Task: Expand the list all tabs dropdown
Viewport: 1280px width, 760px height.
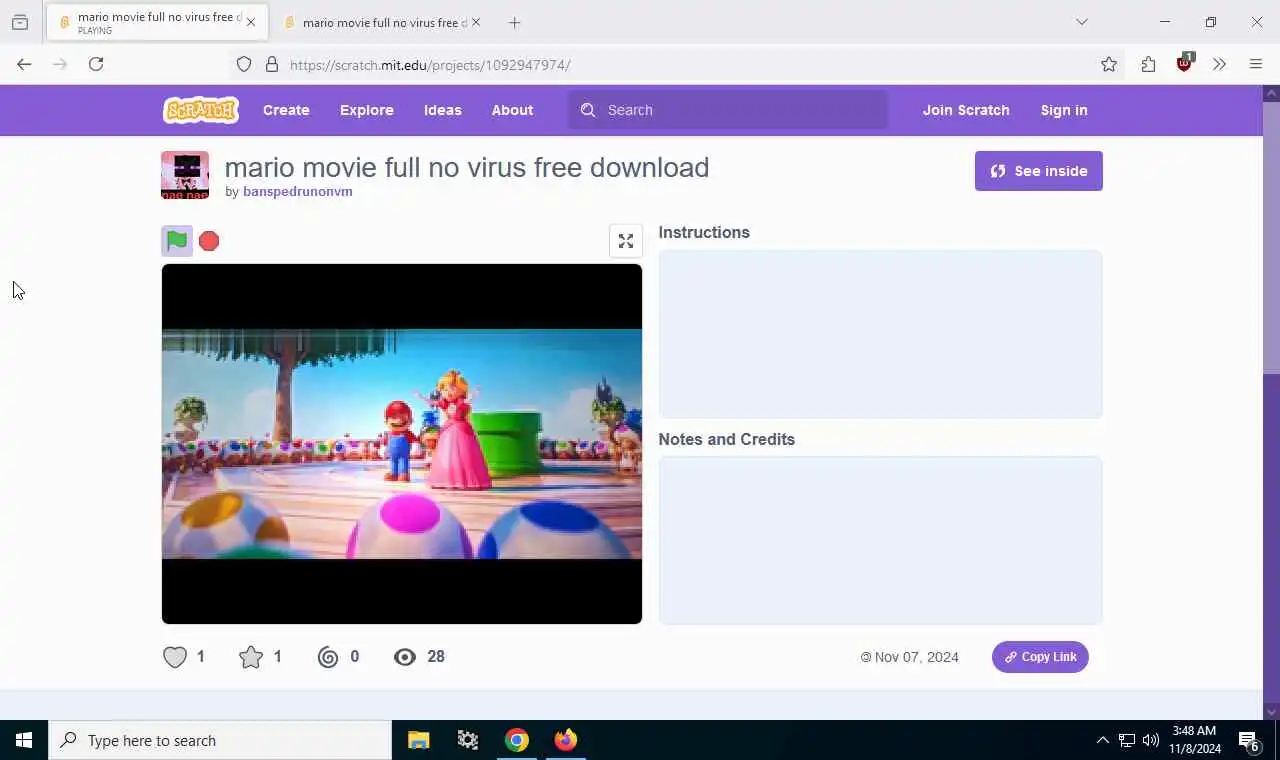Action: [1081, 22]
